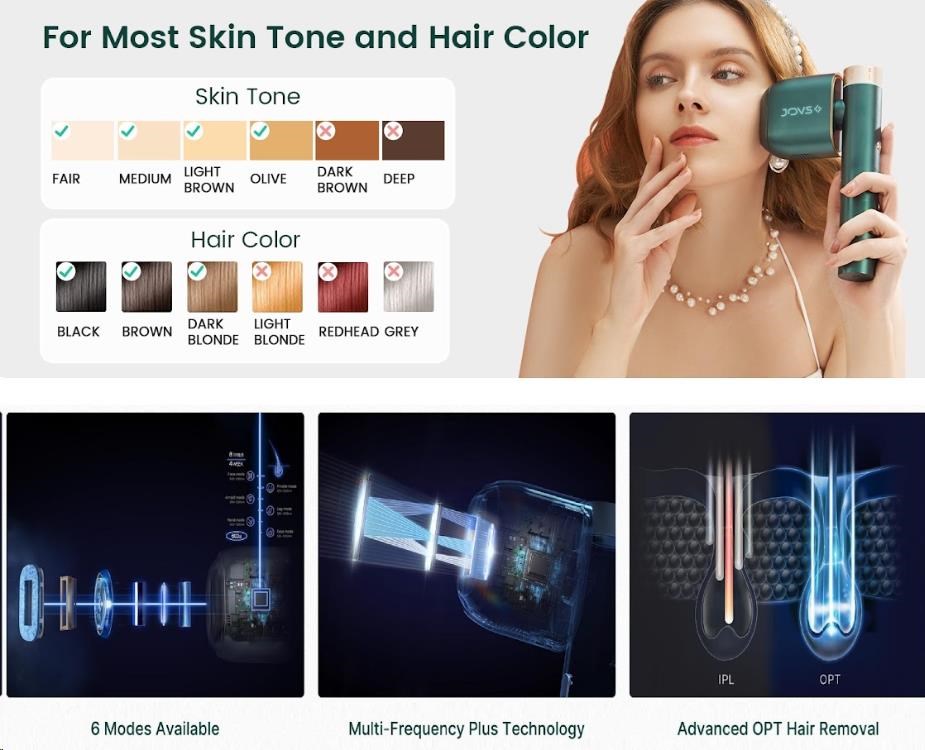Viewport: 925px width, 750px height.
Task: Click the checkmark on Fair skin tone
Action: (x=61, y=130)
